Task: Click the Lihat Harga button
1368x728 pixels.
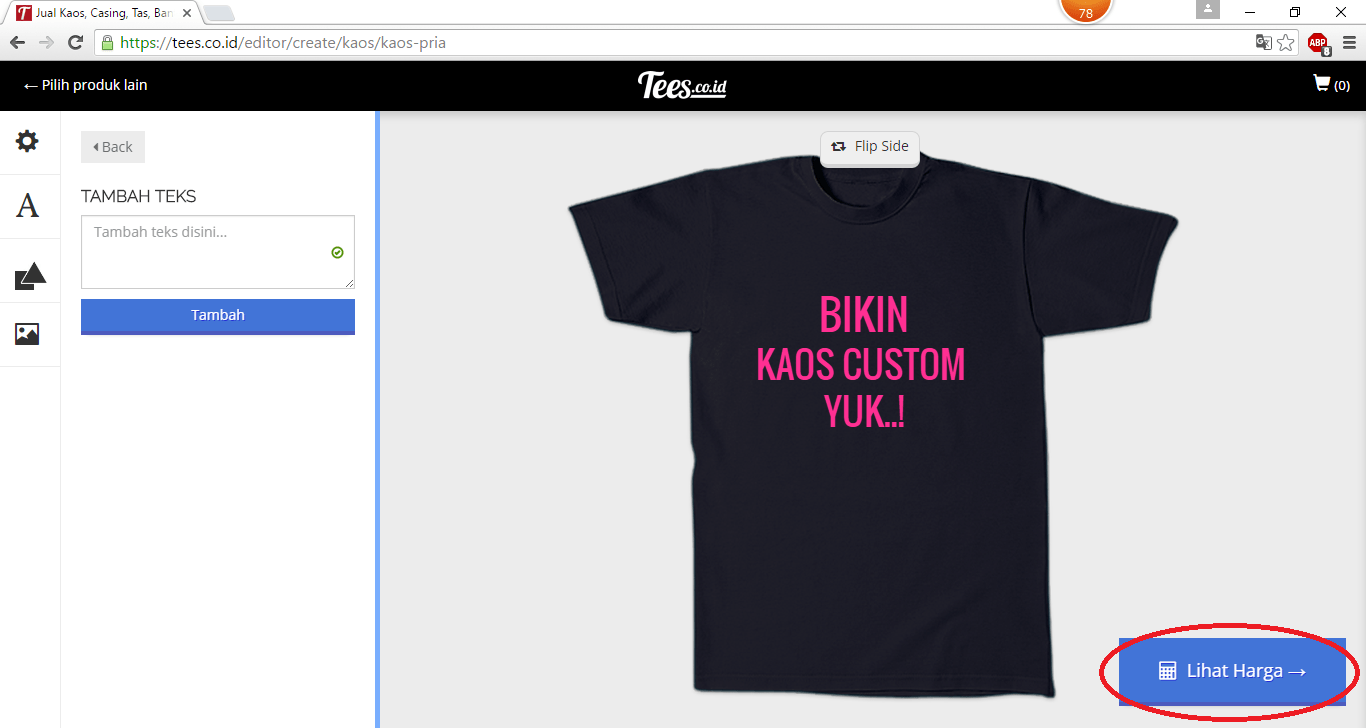Action: [1231, 671]
